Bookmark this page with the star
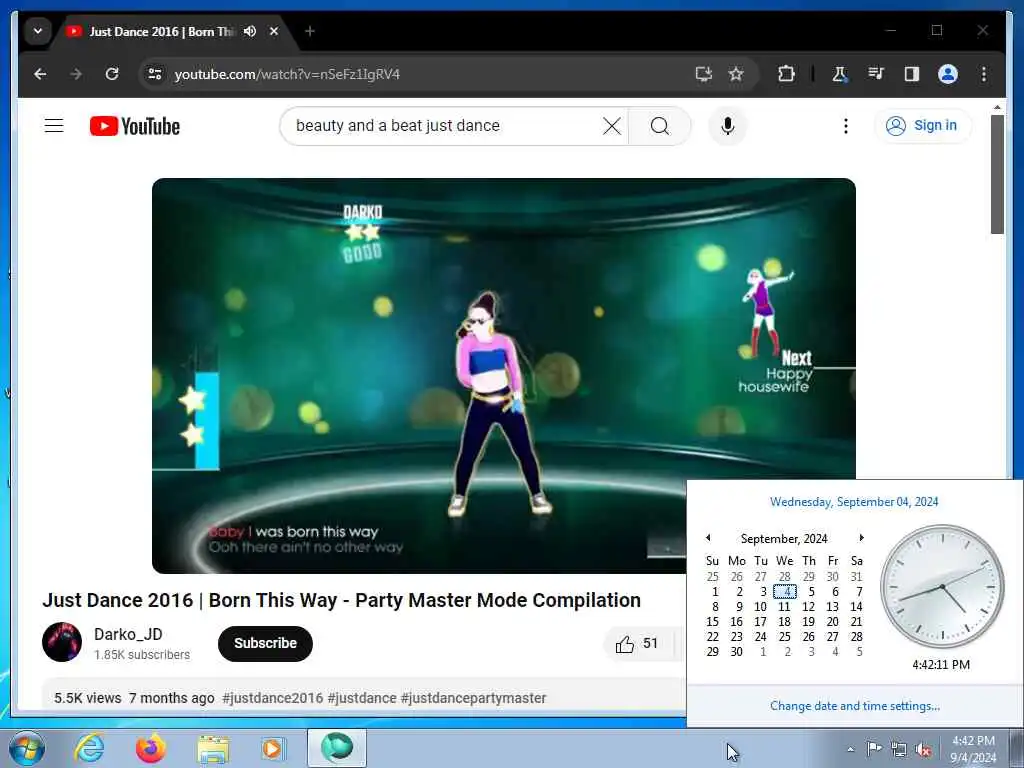 click(736, 74)
